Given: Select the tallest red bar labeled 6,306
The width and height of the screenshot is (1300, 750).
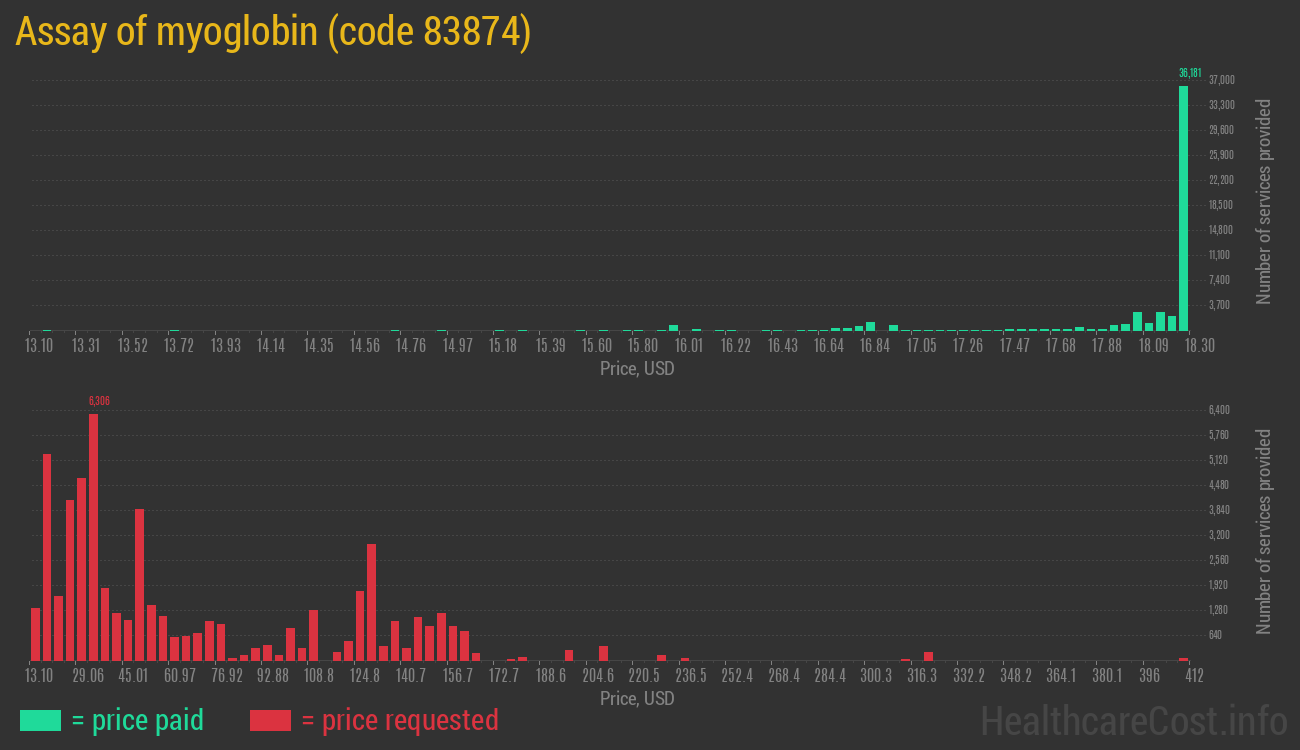Looking at the screenshot, I should pyautogui.click(x=93, y=537).
